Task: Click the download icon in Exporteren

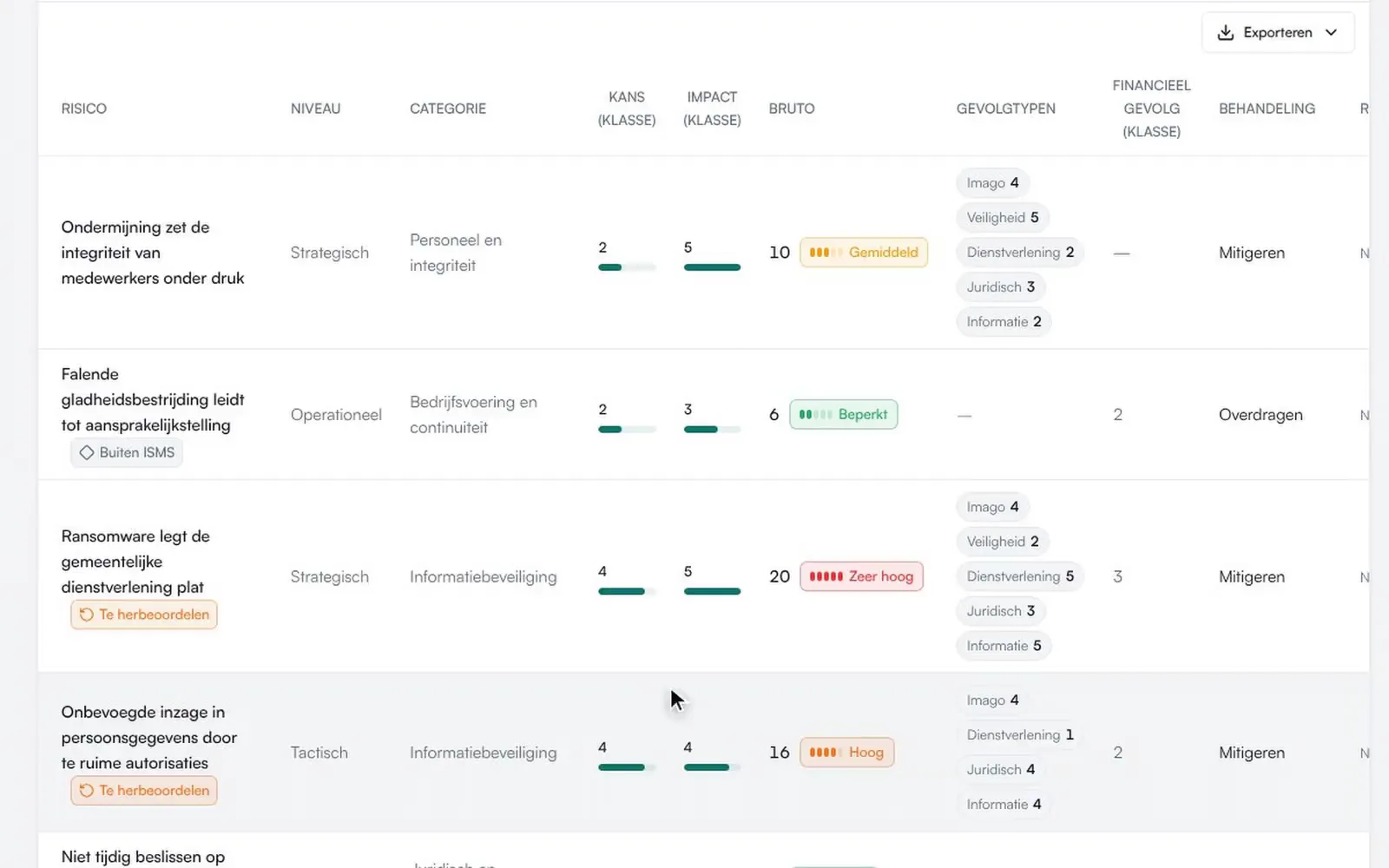Action: tap(1226, 32)
